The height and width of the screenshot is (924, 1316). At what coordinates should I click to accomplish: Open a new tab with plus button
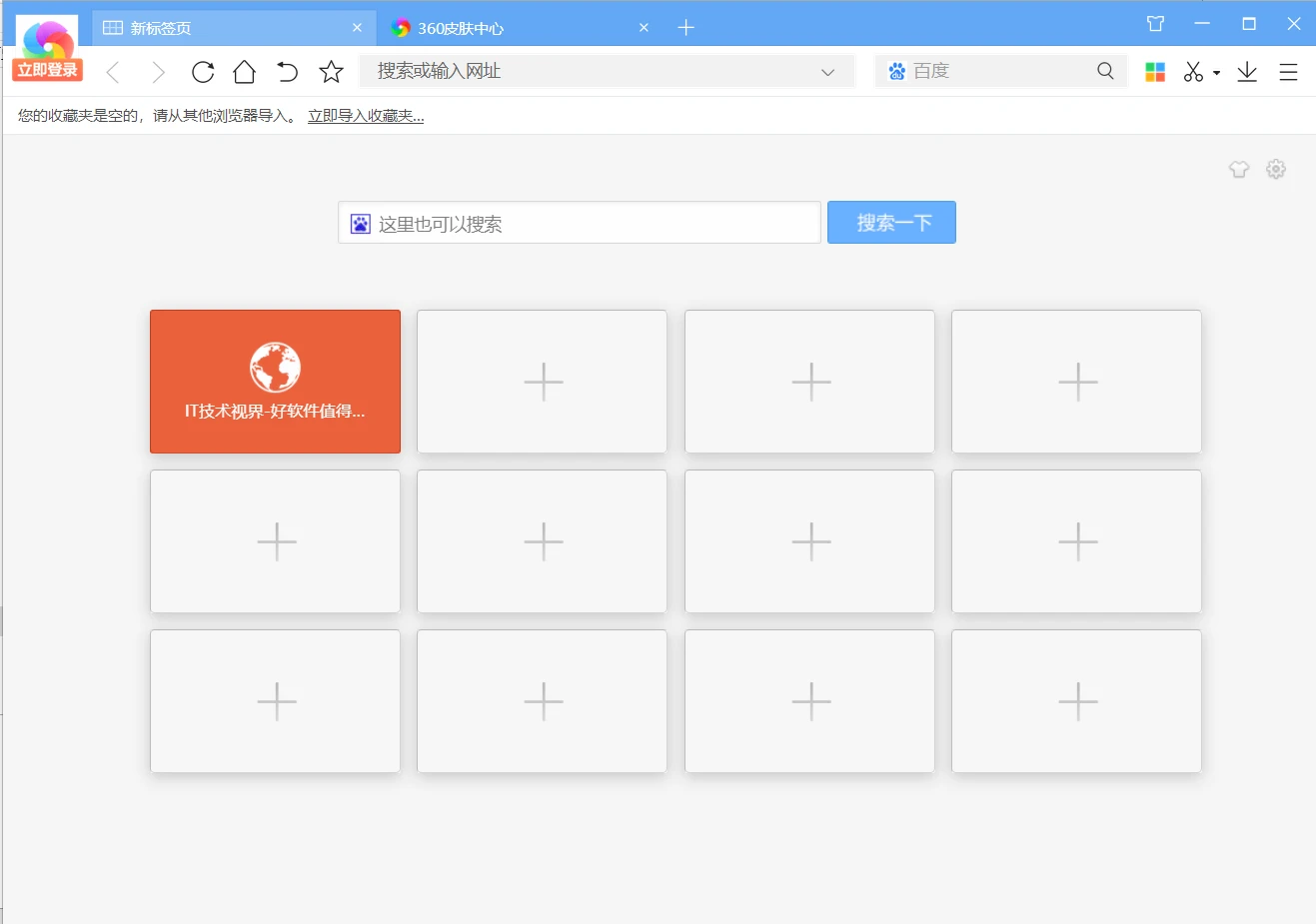[685, 28]
